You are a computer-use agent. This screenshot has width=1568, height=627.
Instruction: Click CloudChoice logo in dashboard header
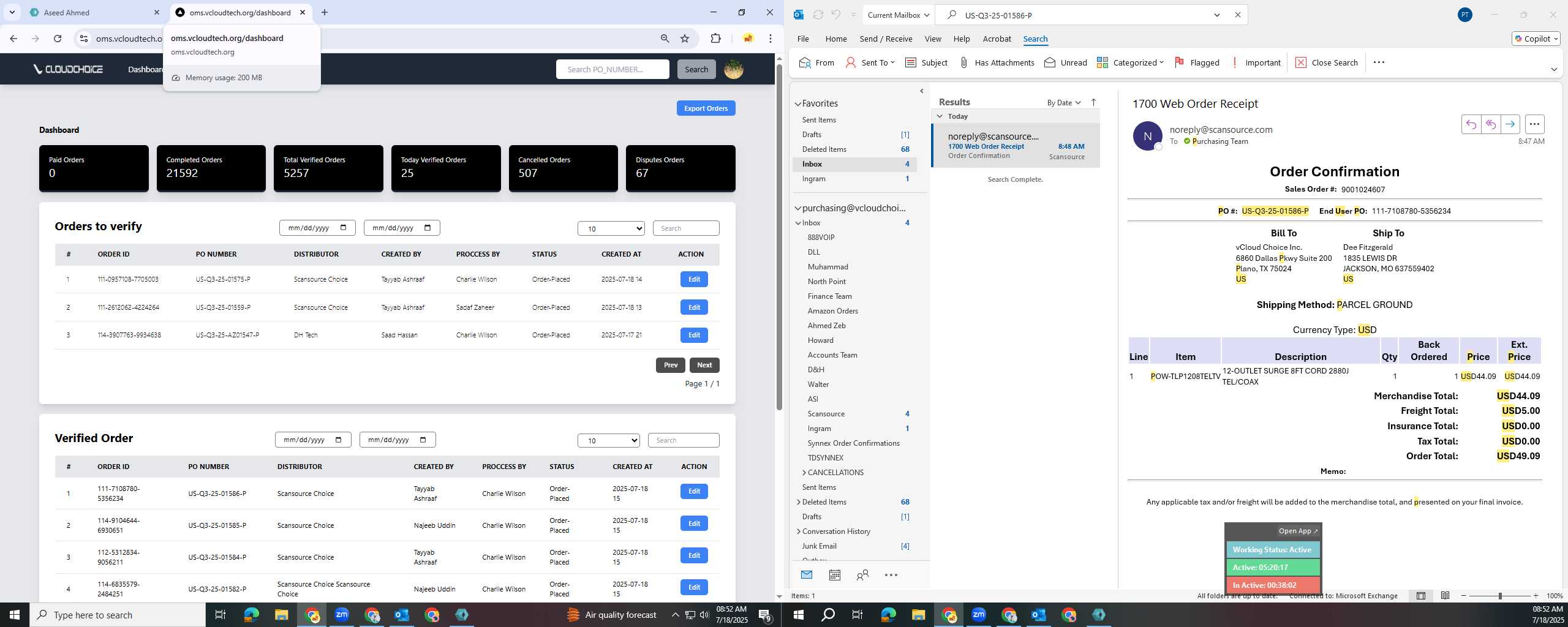pyautogui.click(x=68, y=69)
